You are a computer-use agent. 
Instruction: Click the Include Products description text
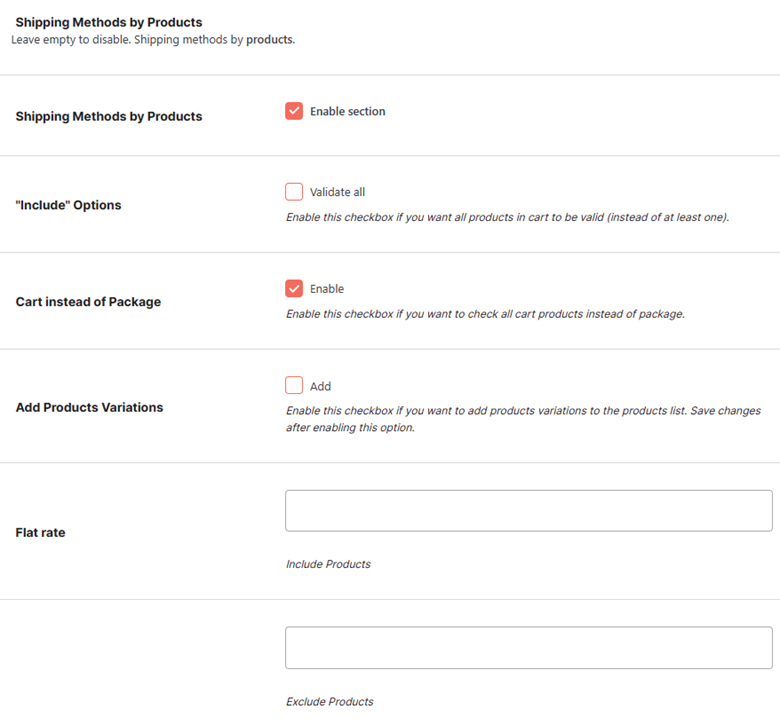coord(328,564)
